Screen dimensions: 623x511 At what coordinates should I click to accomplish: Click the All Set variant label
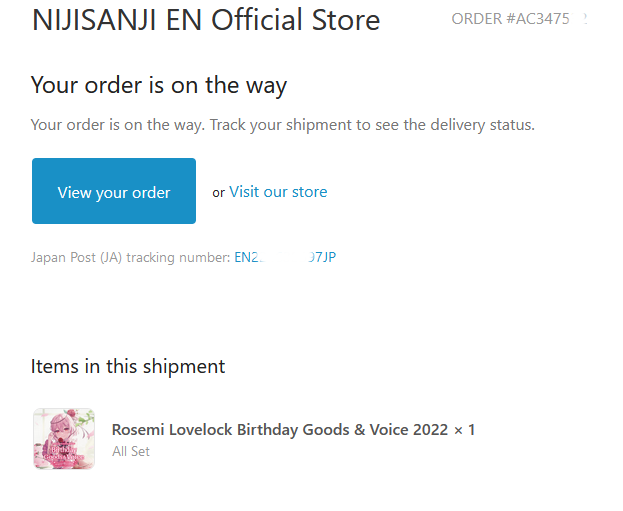(x=131, y=451)
